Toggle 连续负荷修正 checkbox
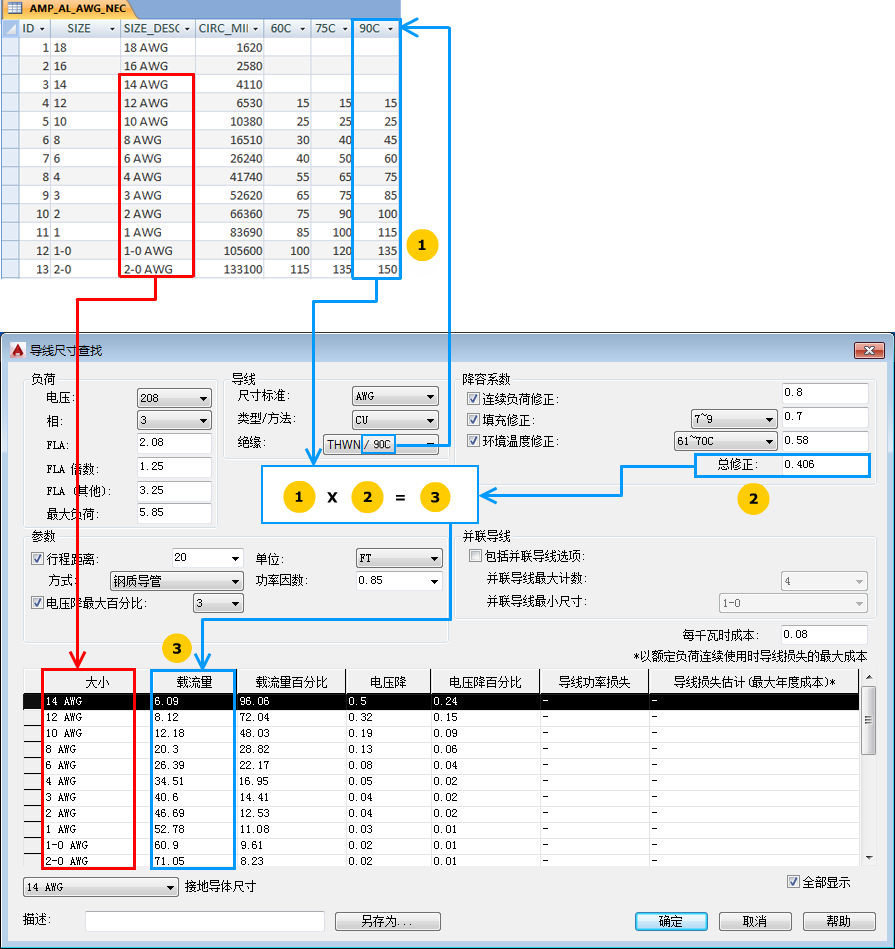The height and width of the screenshot is (949, 895). point(473,399)
